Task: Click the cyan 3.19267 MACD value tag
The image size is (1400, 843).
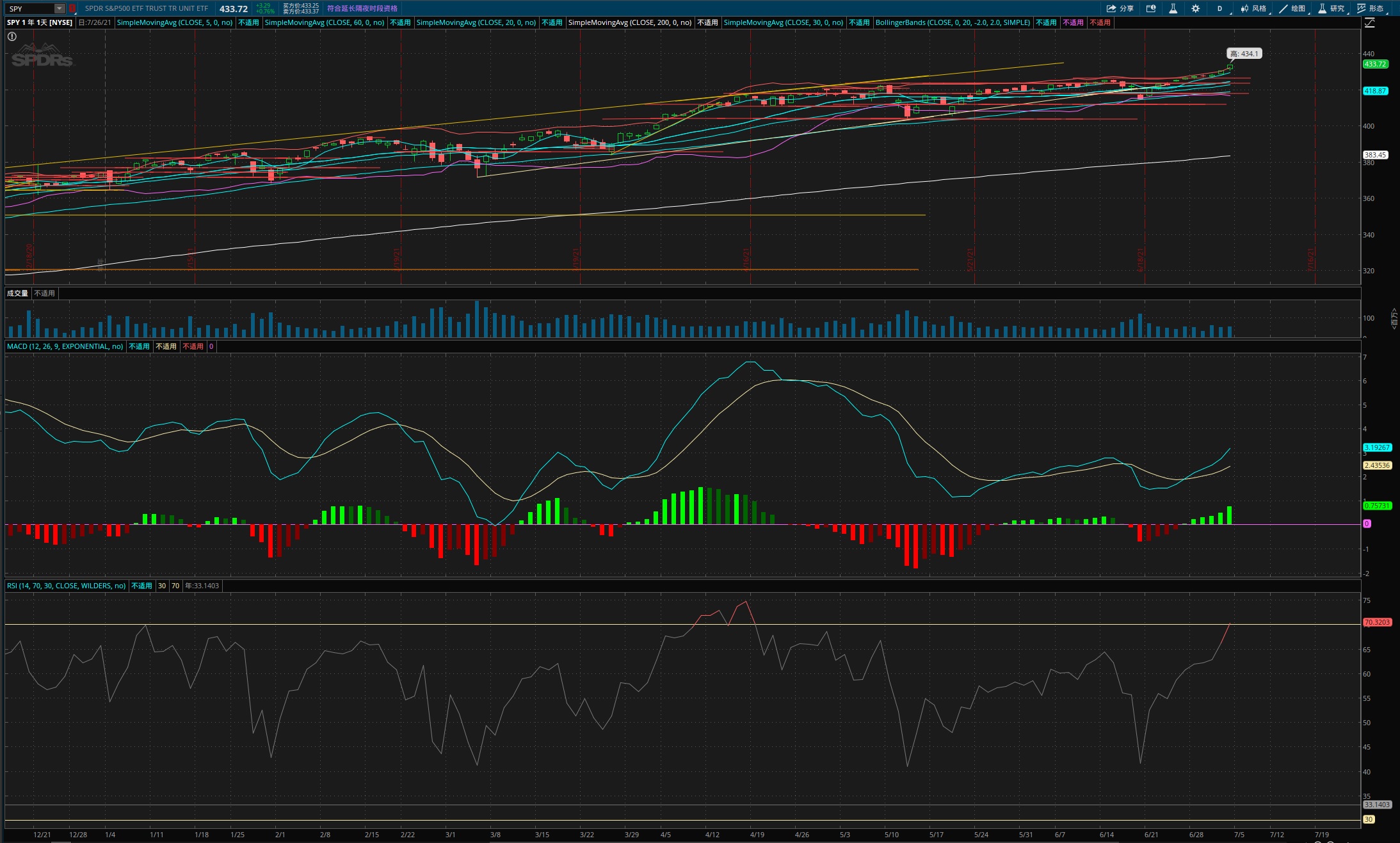Action: pyautogui.click(x=1377, y=447)
